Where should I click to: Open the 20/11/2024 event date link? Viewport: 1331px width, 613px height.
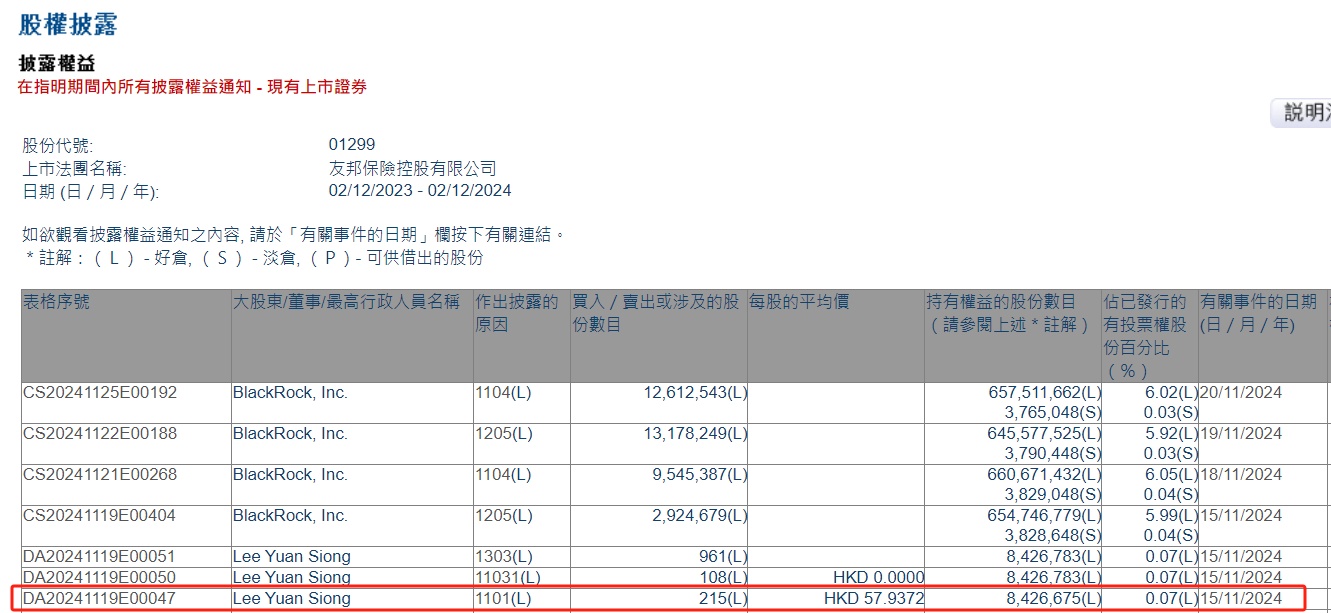click(1241, 393)
